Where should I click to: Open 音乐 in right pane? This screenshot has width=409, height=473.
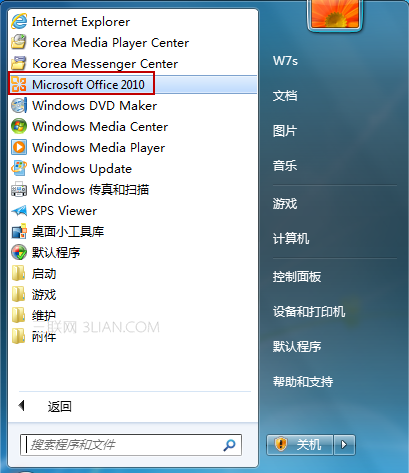point(285,166)
